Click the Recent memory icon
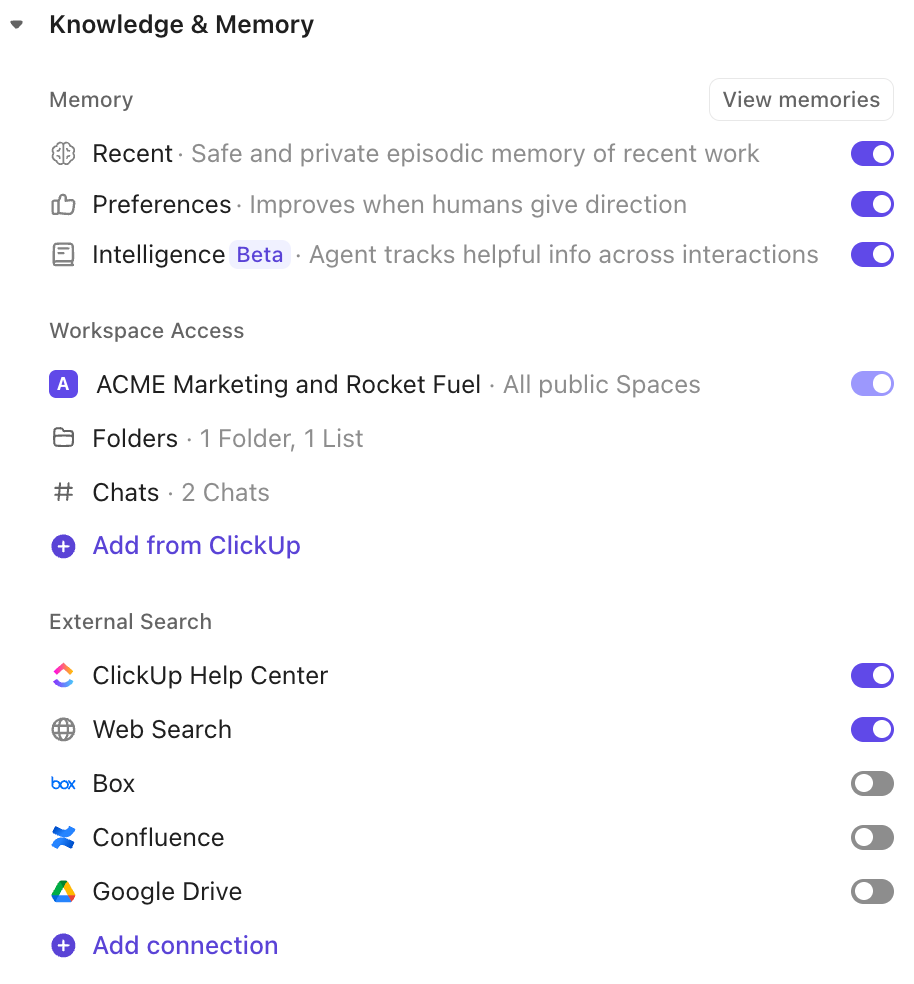Image resolution: width=914 pixels, height=984 pixels. [x=63, y=154]
